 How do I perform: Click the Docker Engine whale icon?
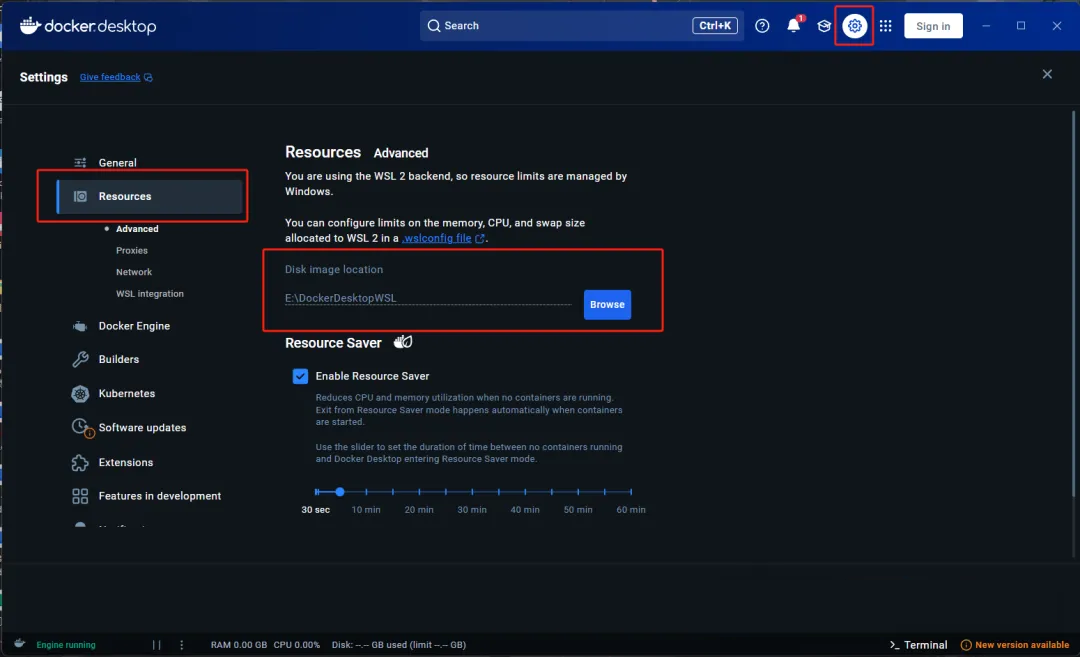click(x=80, y=326)
